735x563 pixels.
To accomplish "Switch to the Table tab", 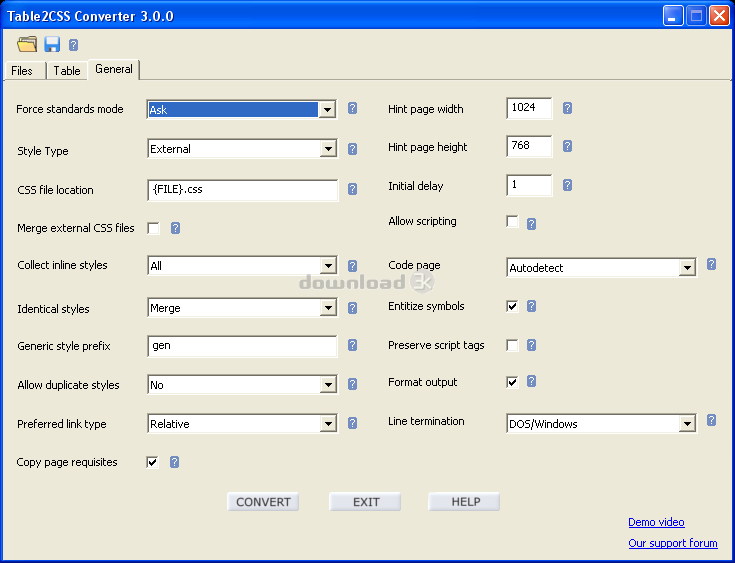I will (67, 71).
